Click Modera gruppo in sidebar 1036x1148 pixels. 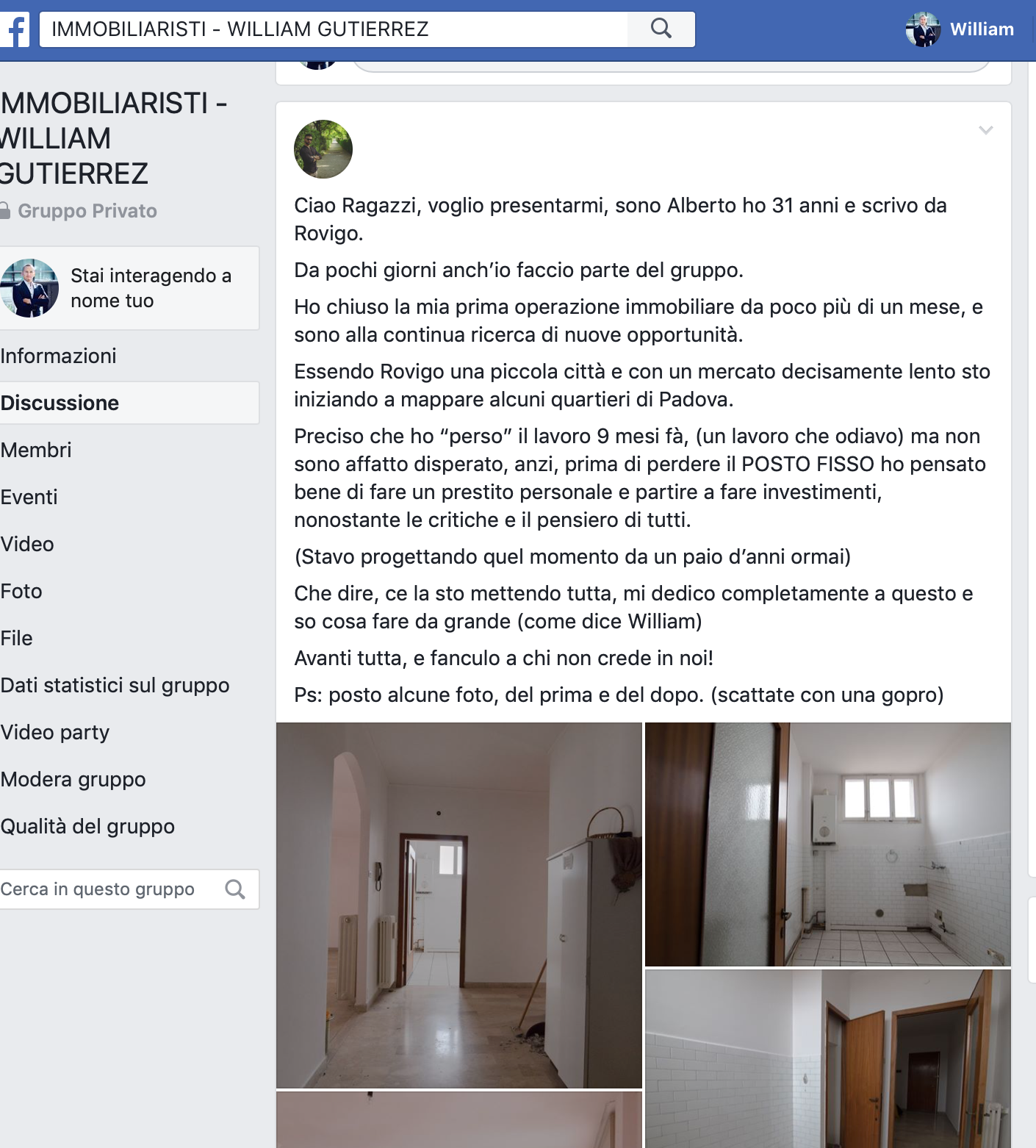(73, 779)
